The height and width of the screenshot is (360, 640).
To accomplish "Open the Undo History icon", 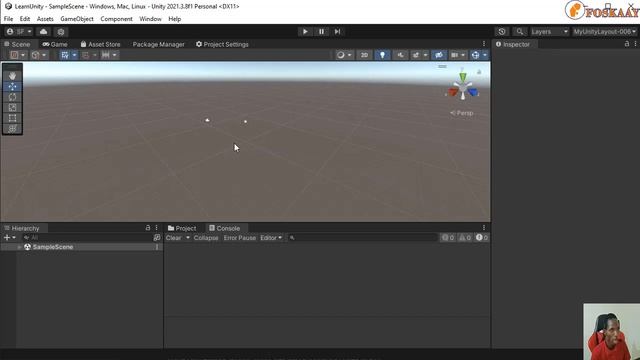I will coord(502,32).
